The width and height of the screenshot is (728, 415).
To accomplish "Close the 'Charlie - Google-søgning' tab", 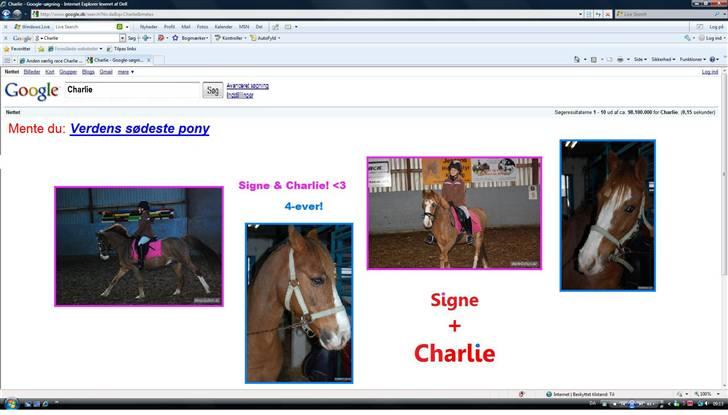I will tap(149, 60).
